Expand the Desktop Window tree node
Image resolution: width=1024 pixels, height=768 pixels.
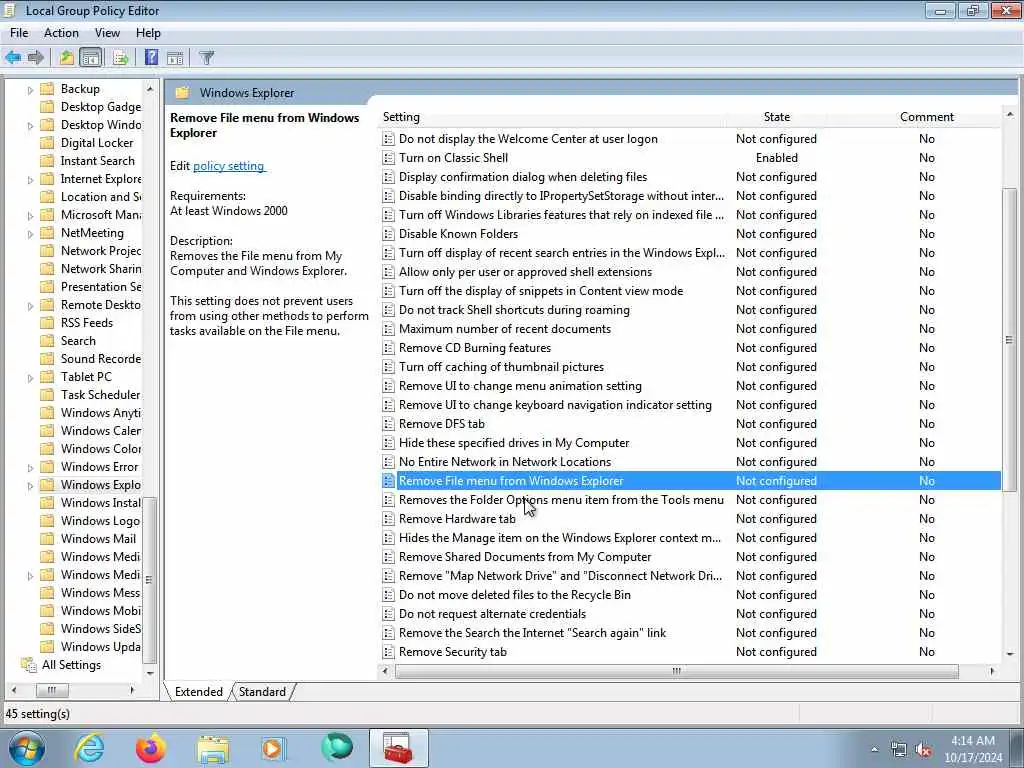tap(30, 126)
